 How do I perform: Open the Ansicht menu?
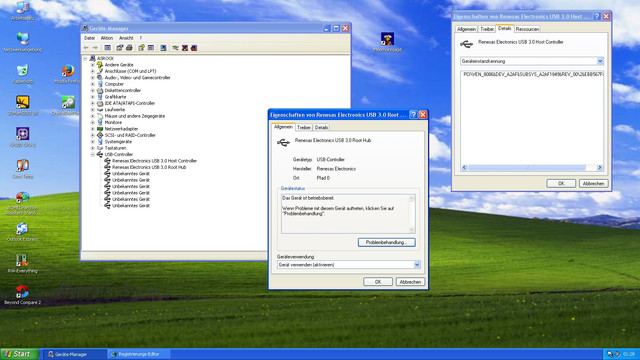tap(126, 38)
